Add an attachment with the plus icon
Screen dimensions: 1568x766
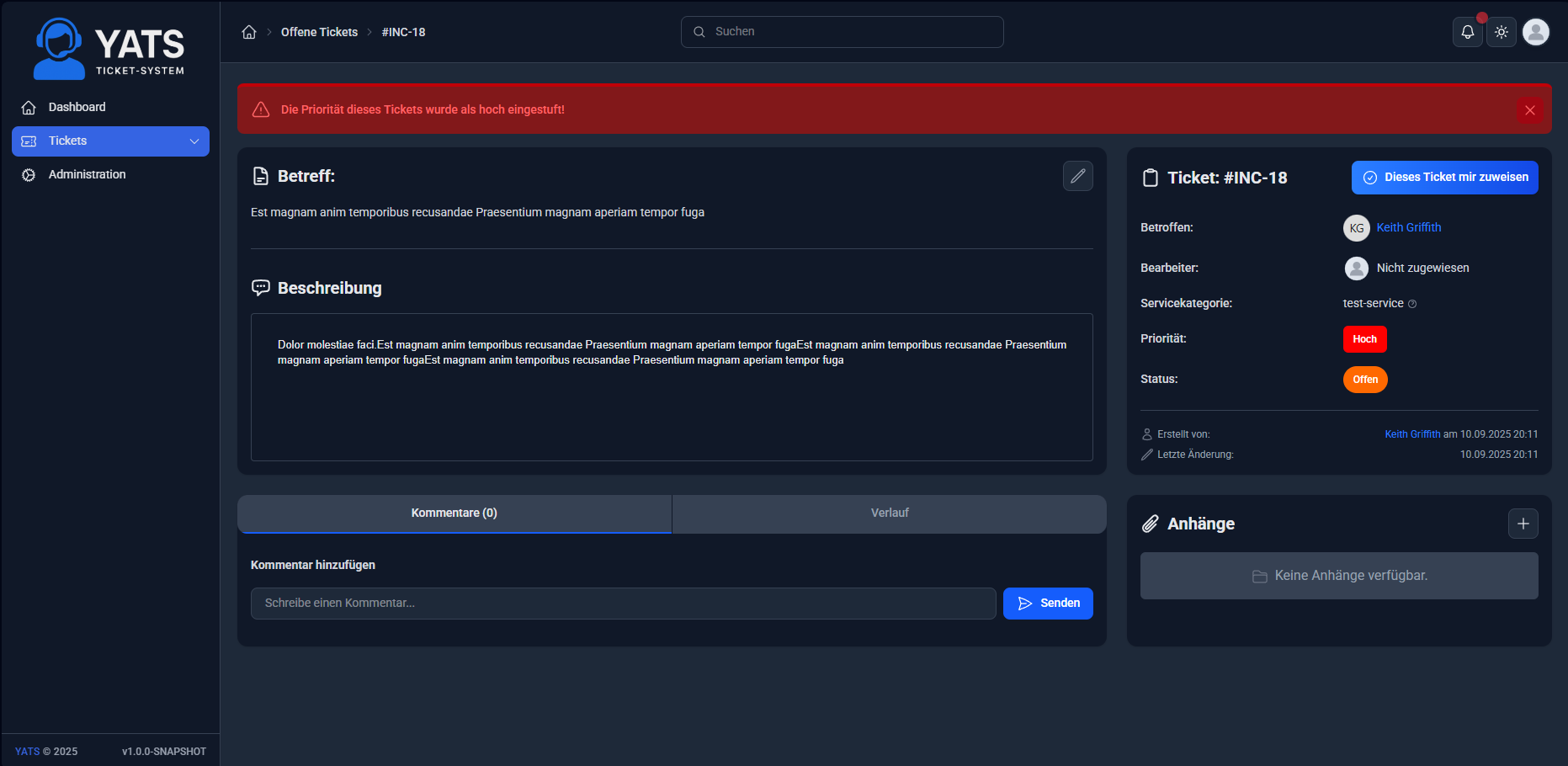click(x=1523, y=524)
